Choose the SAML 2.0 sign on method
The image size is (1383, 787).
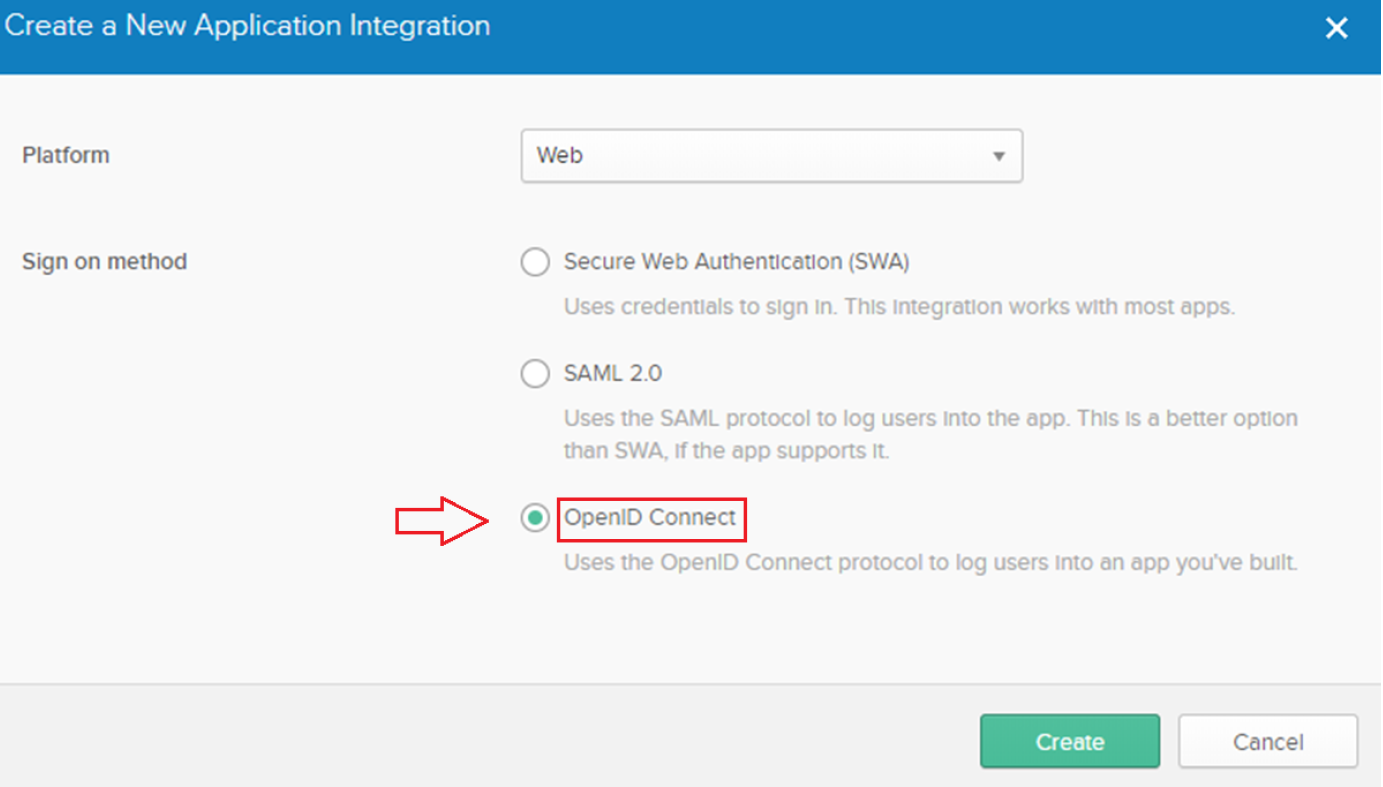[535, 373]
